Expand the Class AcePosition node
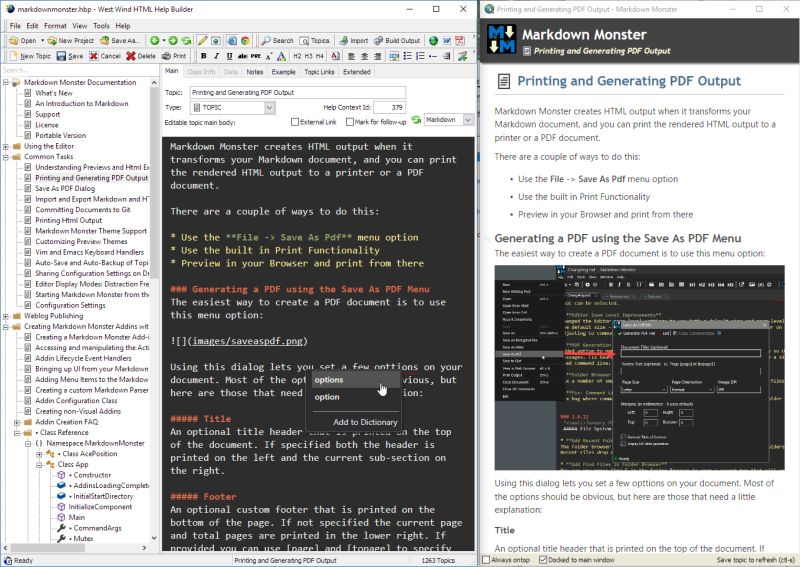 point(39,454)
